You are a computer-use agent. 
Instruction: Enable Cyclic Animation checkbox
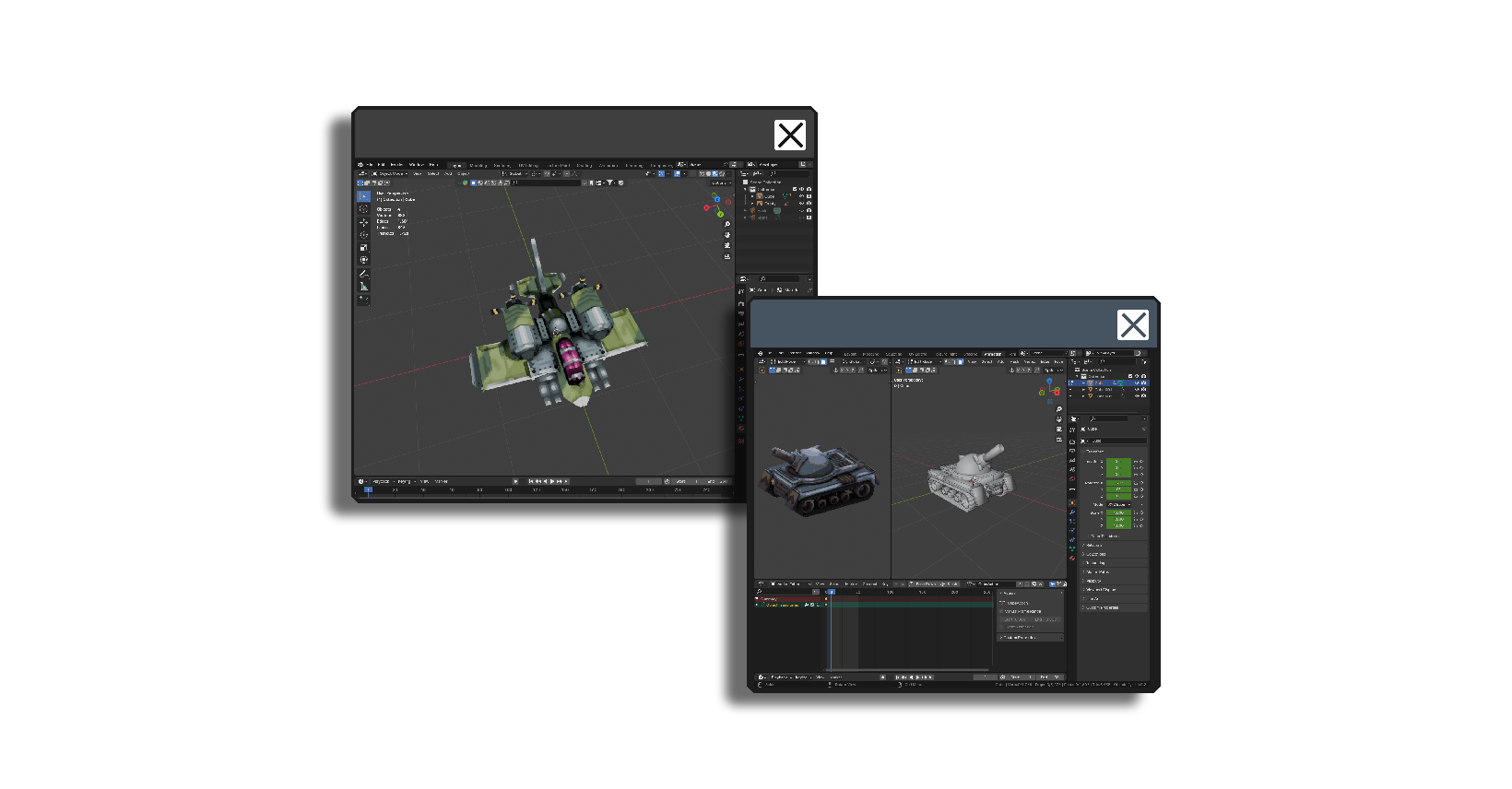click(1001, 627)
